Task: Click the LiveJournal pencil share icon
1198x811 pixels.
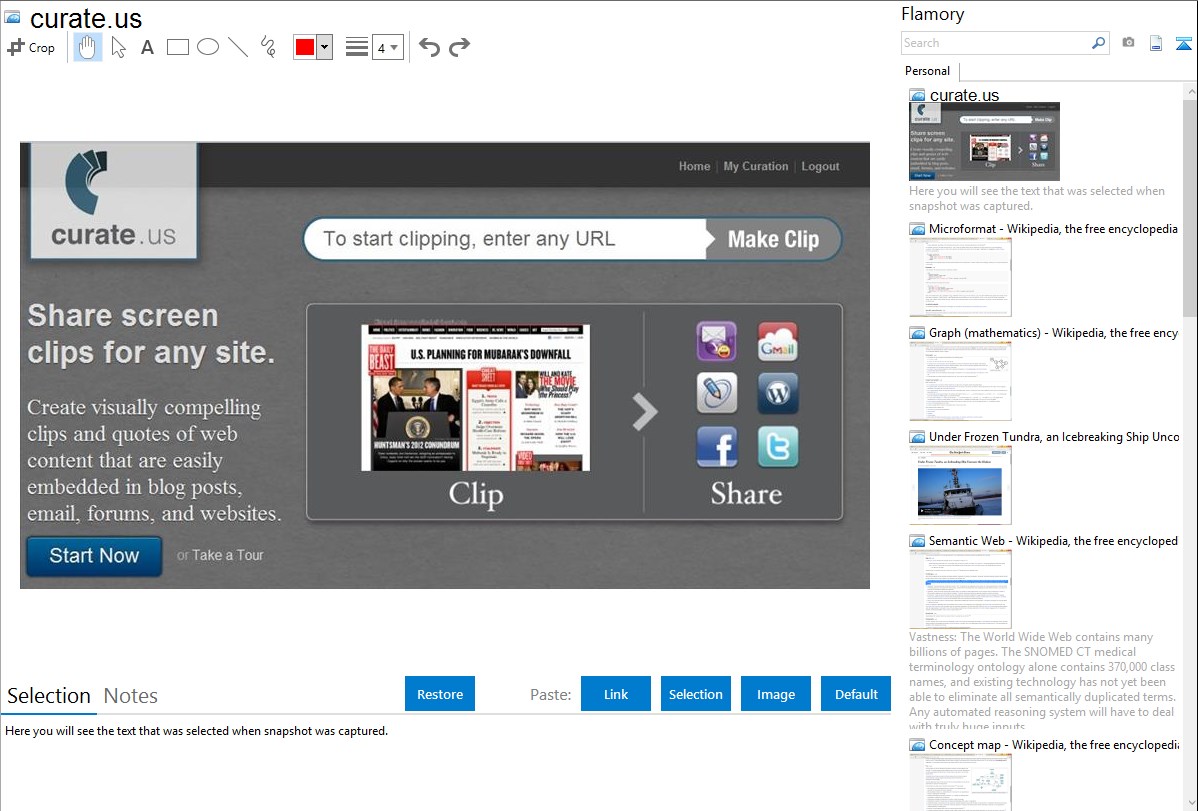Action: [717, 393]
